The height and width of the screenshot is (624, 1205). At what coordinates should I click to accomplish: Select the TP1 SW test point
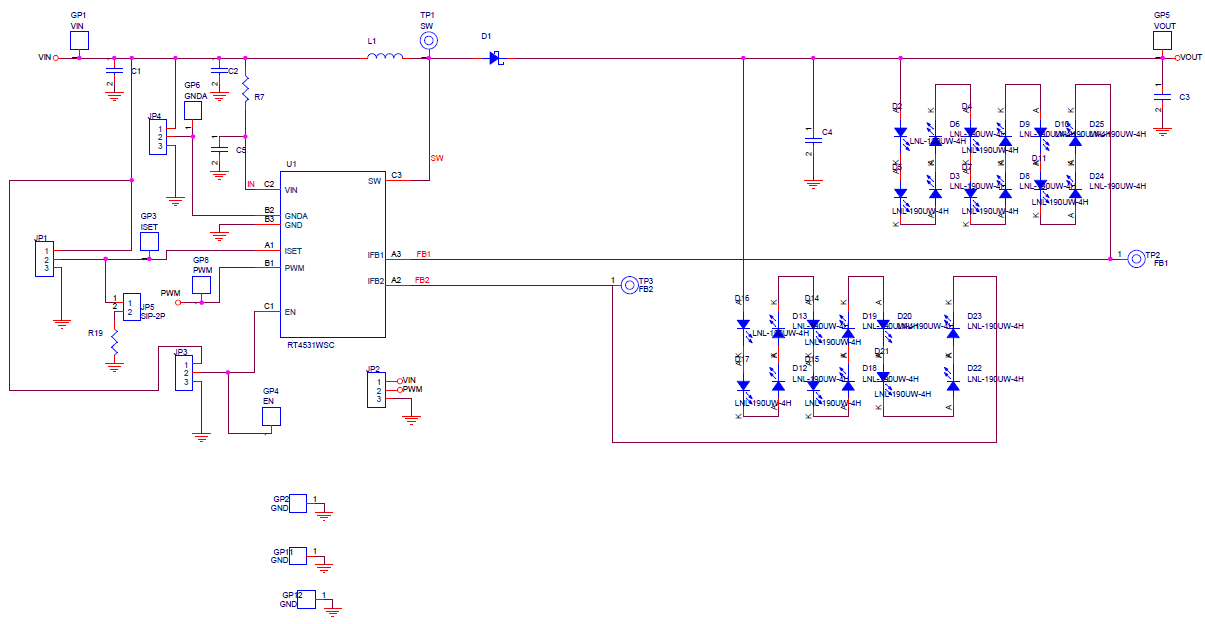[428, 40]
